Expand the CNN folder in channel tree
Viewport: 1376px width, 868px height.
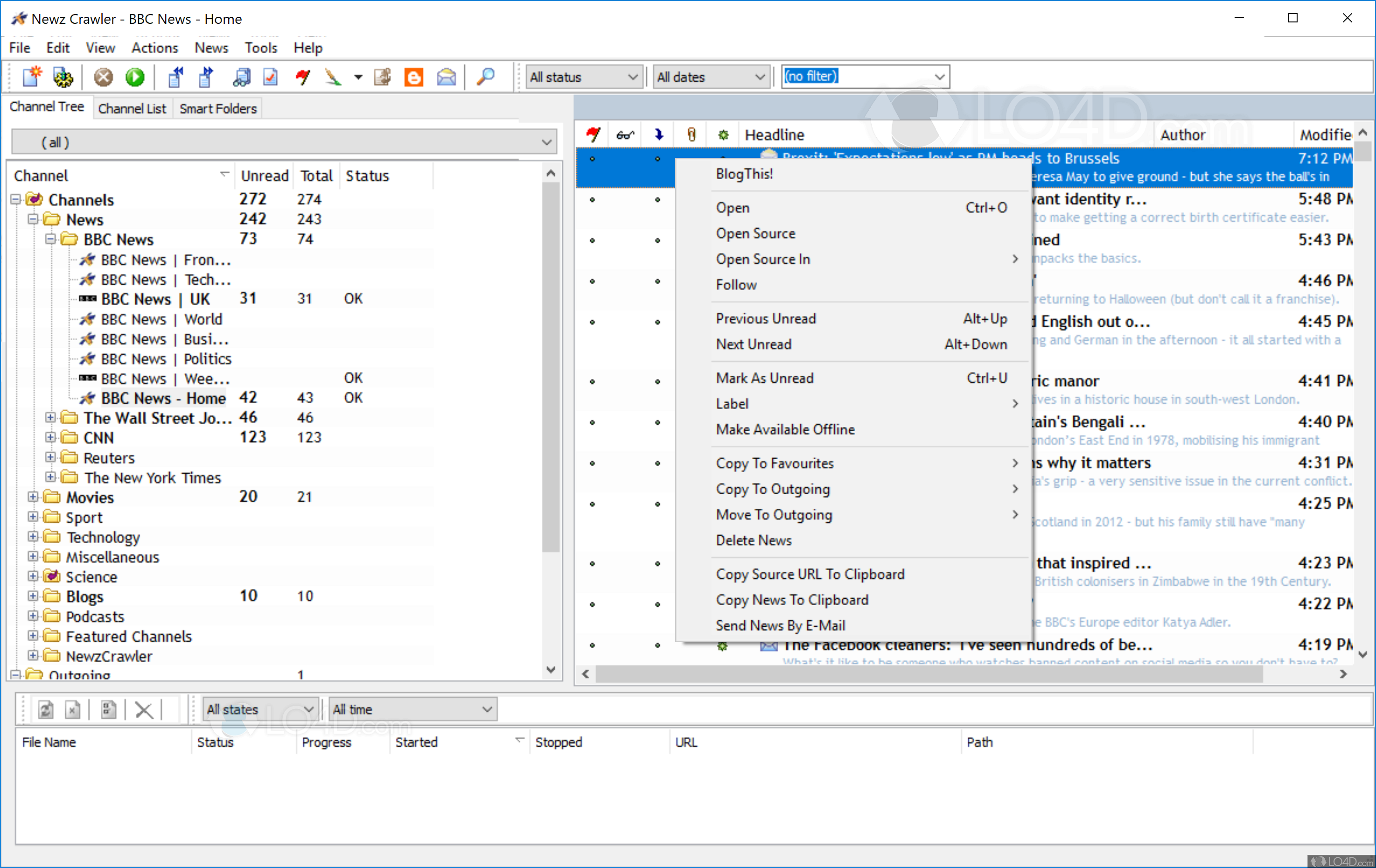point(51,438)
